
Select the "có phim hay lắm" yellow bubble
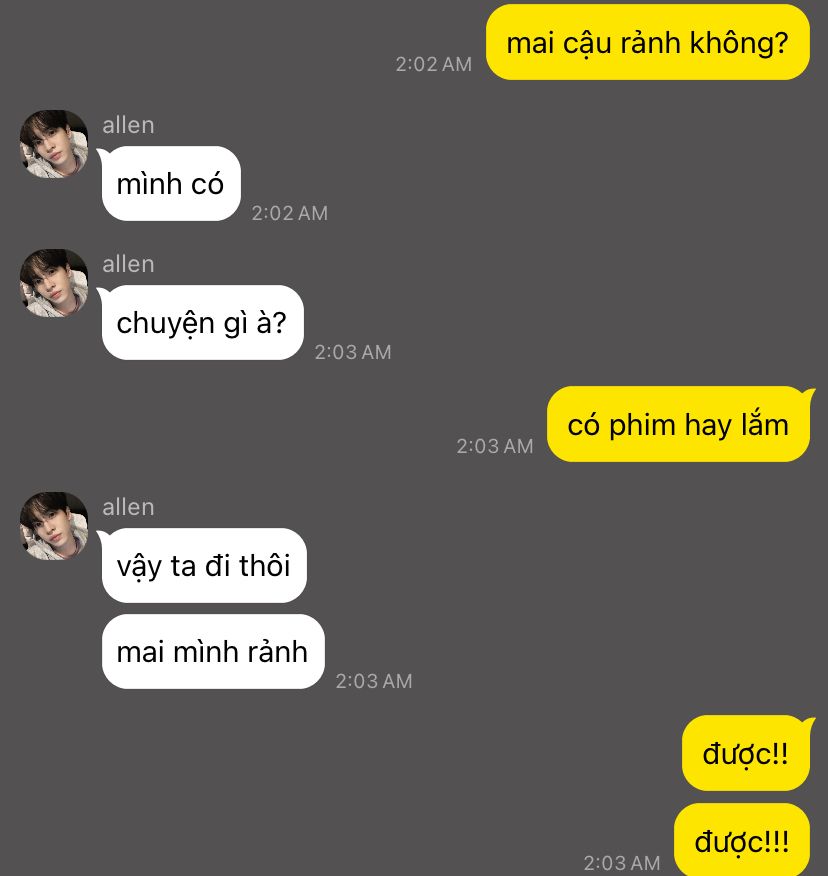point(679,424)
